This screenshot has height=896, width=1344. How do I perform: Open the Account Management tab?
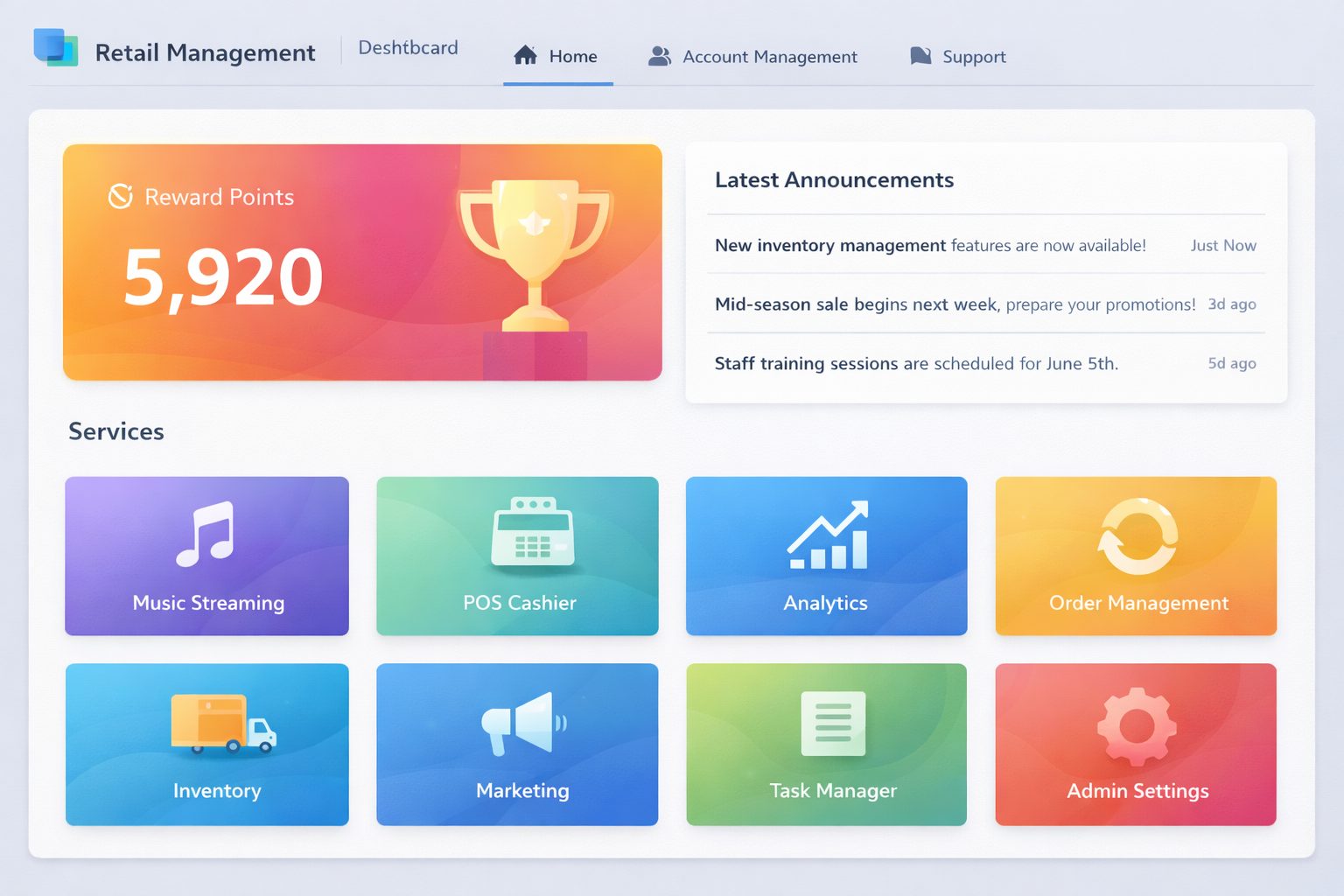(x=752, y=57)
